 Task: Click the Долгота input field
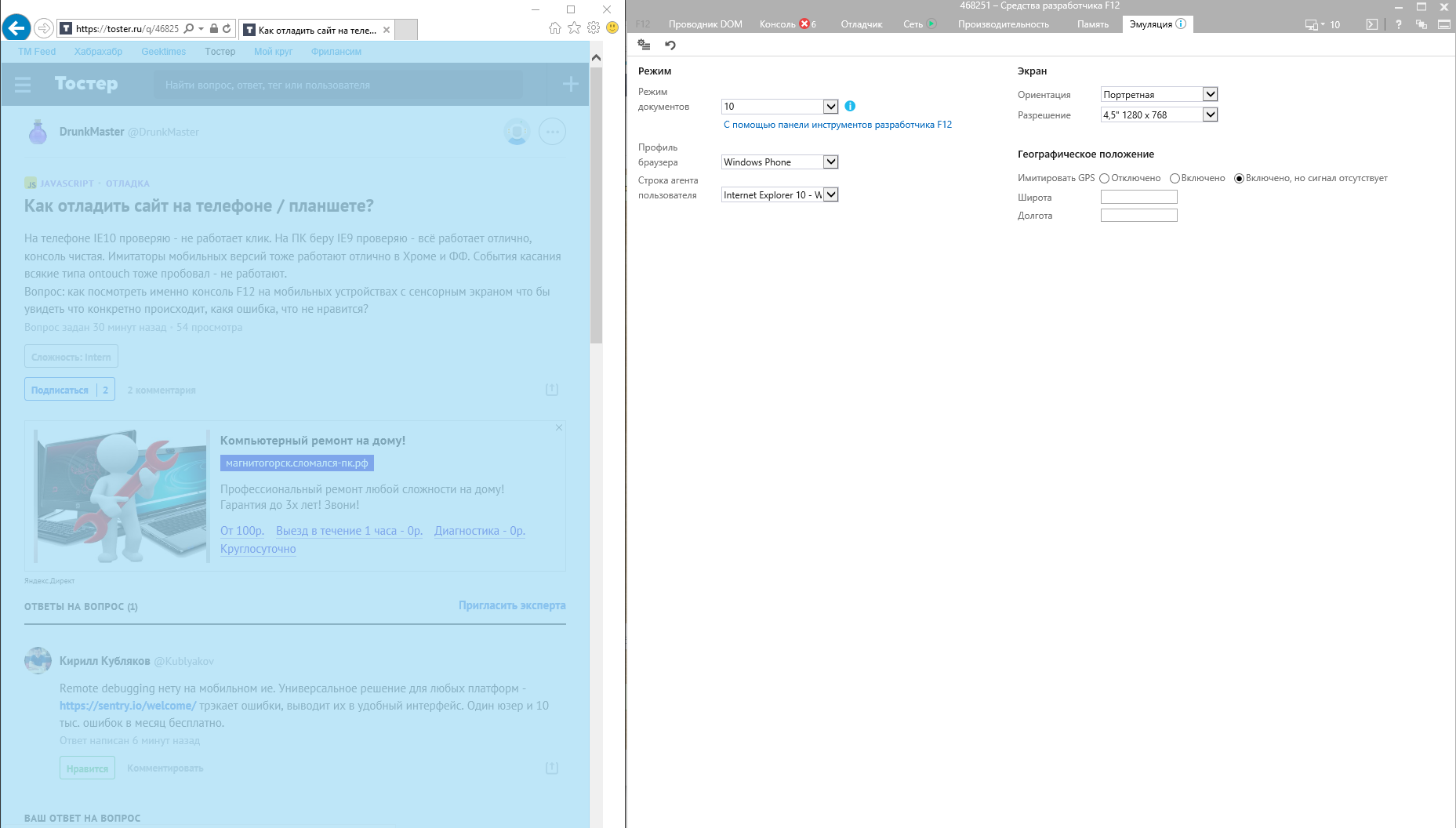coord(1138,215)
